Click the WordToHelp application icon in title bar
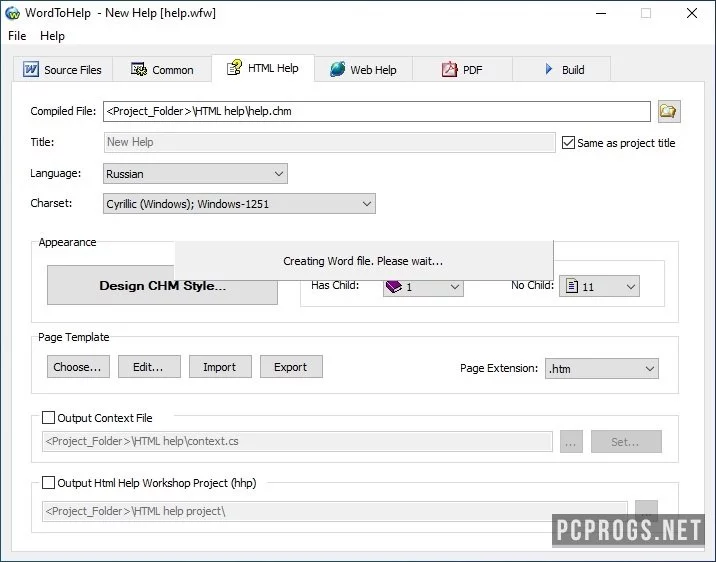Image resolution: width=716 pixels, height=562 pixels. 12,13
